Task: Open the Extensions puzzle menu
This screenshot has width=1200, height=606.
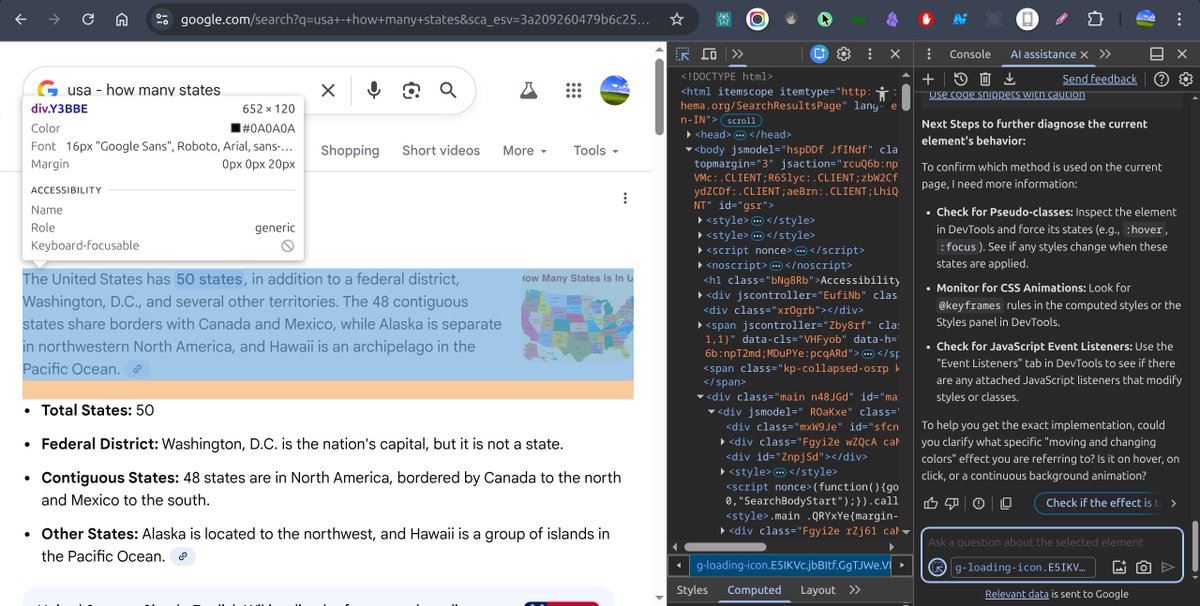Action: pyautogui.click(x=1095, y=19)
